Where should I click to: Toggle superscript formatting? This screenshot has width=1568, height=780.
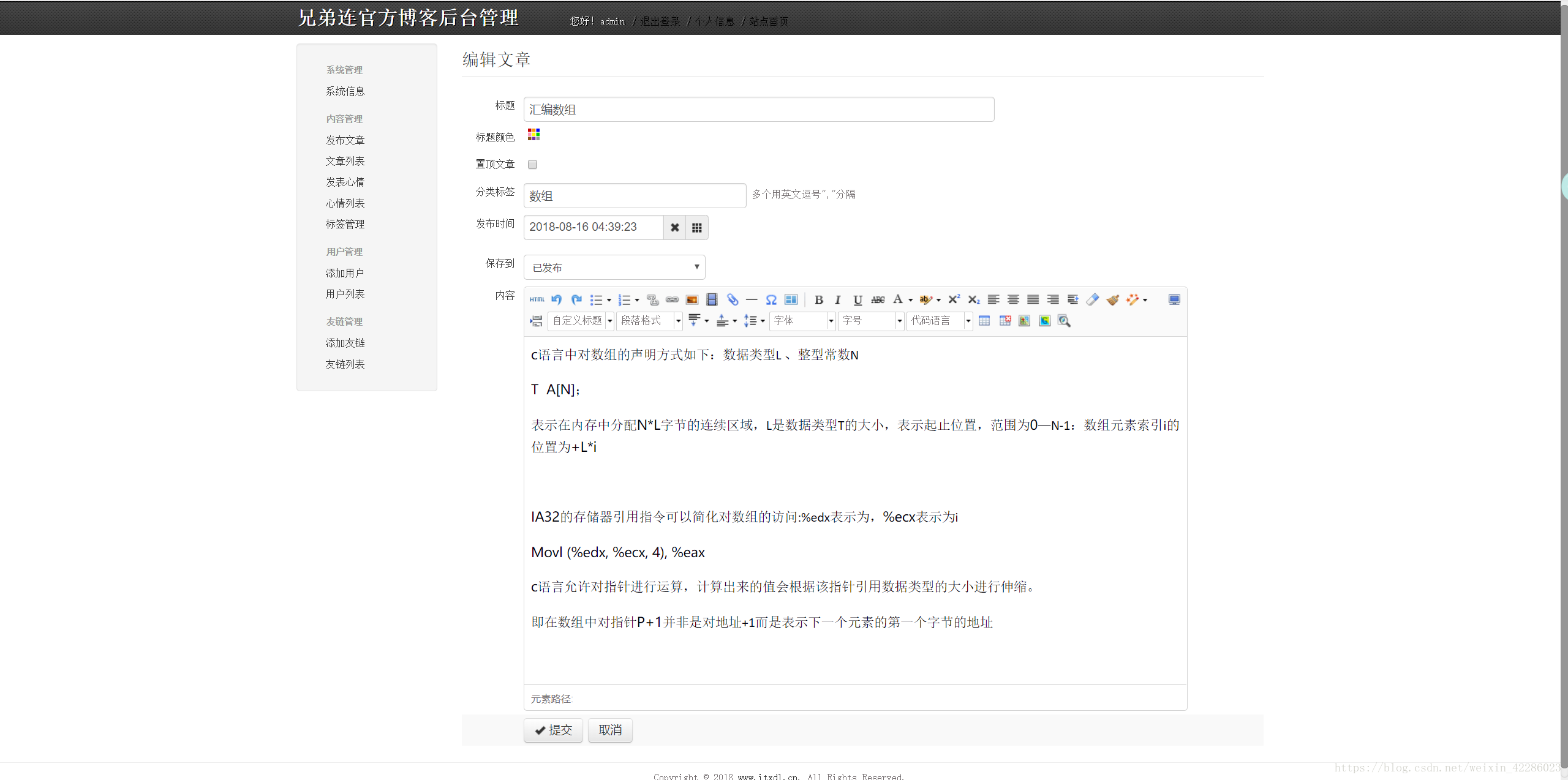954,299
